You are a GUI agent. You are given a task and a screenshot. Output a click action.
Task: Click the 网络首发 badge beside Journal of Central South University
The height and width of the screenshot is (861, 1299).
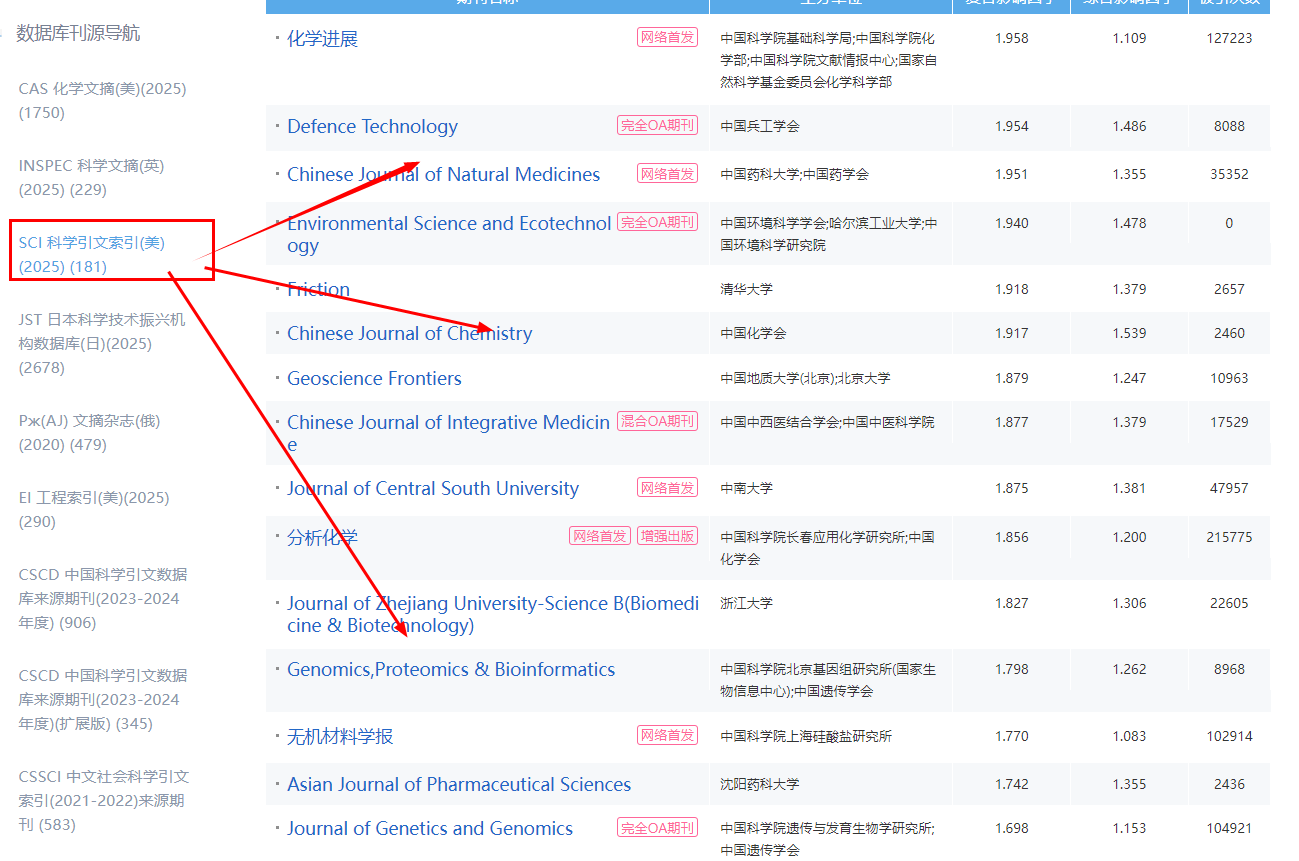tap(666, 487)
